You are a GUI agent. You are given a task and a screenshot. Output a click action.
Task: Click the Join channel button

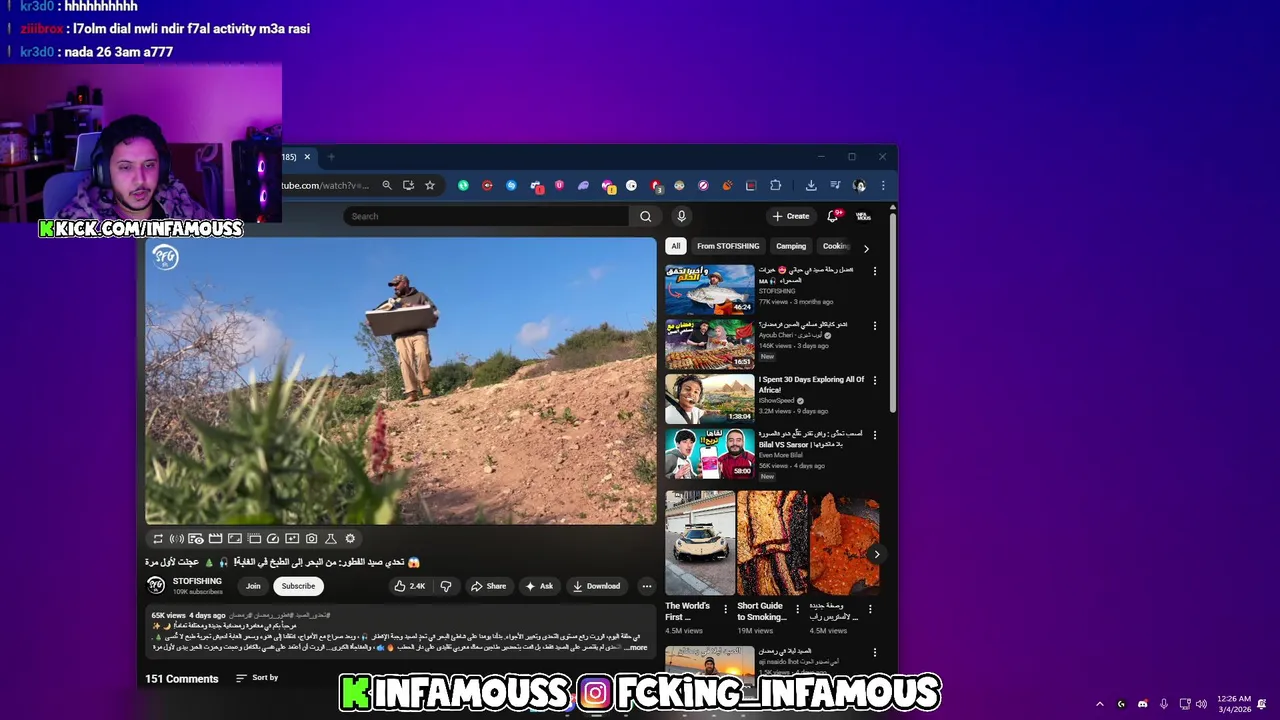(253, 586)
